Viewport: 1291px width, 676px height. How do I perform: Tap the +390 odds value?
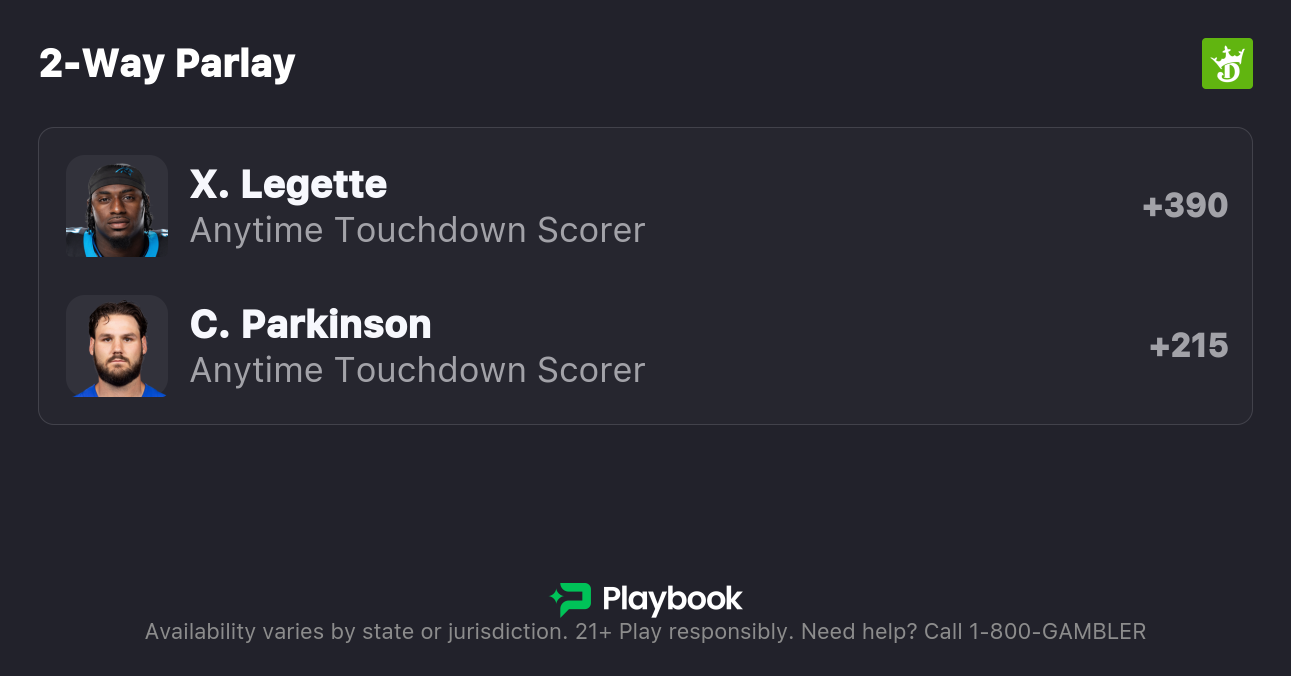coord(1185,206)
